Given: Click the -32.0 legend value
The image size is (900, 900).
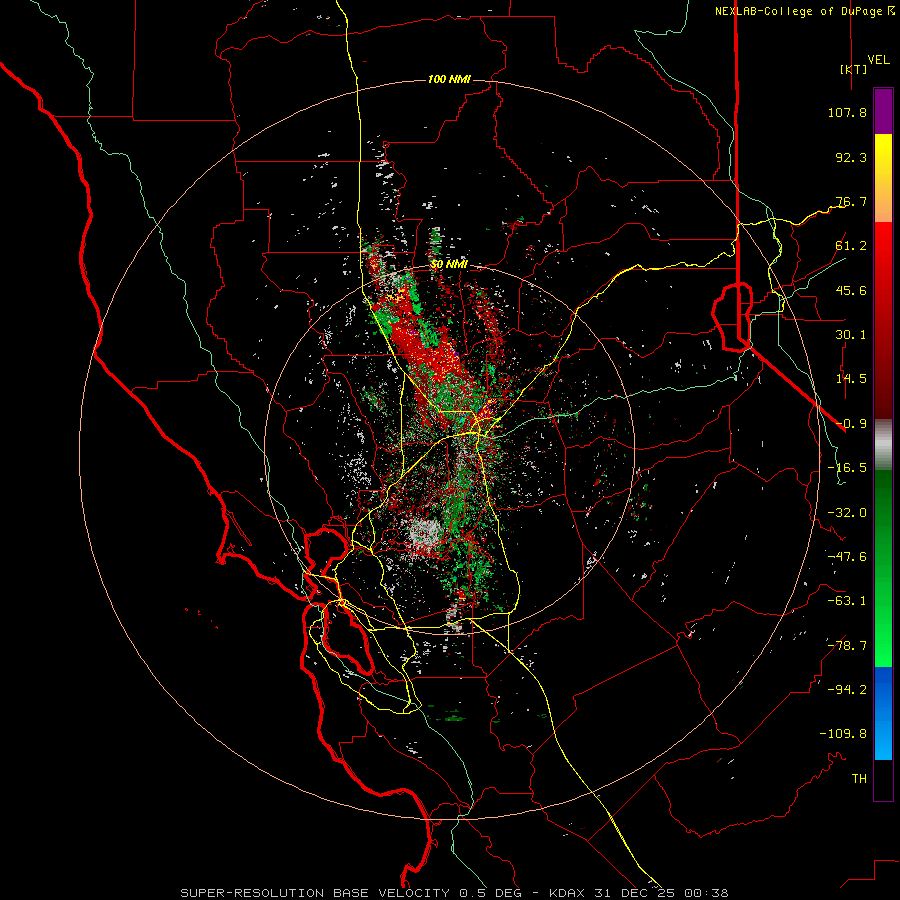Looking at the screenshot, I should click(x=847, y=513).
